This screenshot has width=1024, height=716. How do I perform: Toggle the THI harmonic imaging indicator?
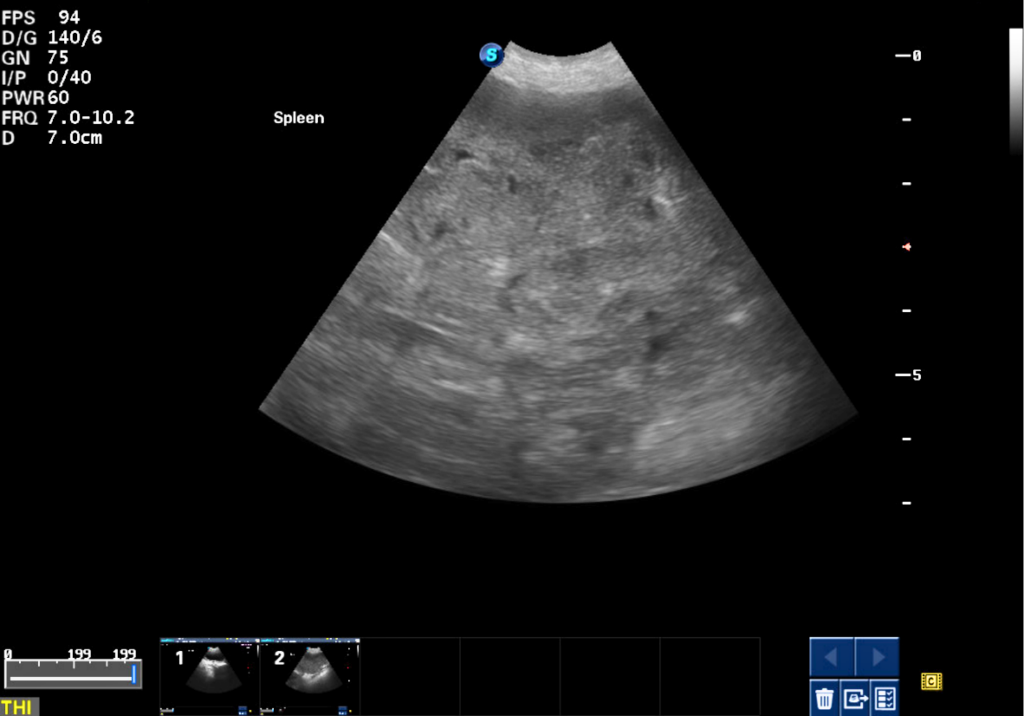(18, 707)
